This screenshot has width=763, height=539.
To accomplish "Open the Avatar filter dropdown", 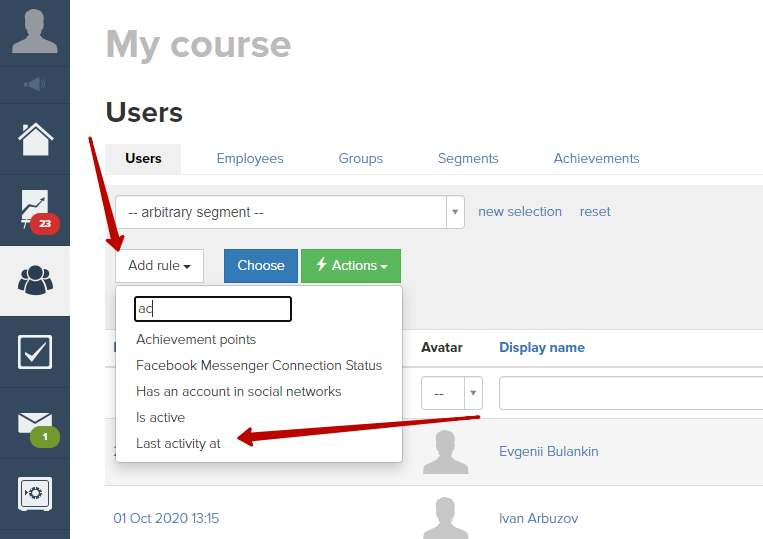I will pyautogui.click(x=452, y=393).
